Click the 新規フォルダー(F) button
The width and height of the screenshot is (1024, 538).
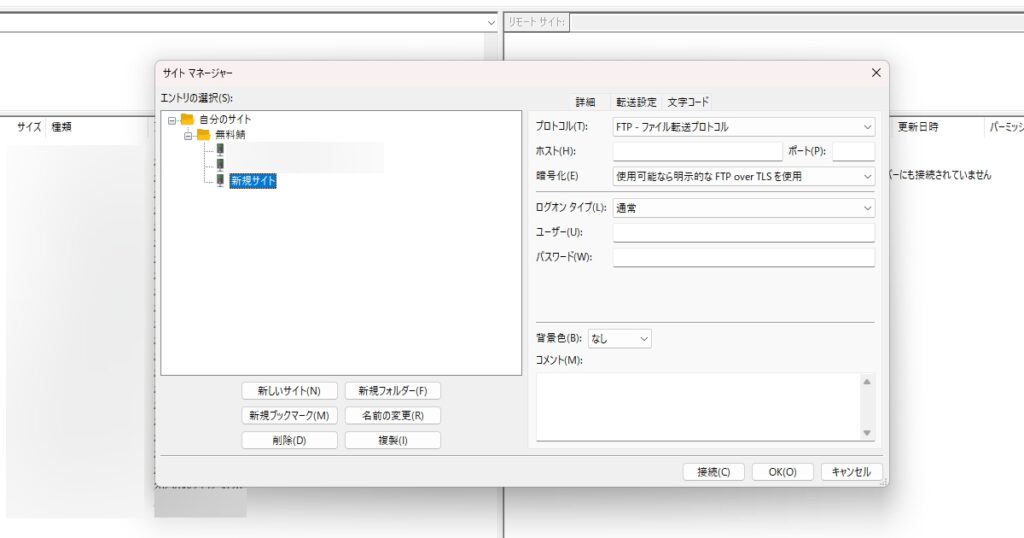(392, 391)
